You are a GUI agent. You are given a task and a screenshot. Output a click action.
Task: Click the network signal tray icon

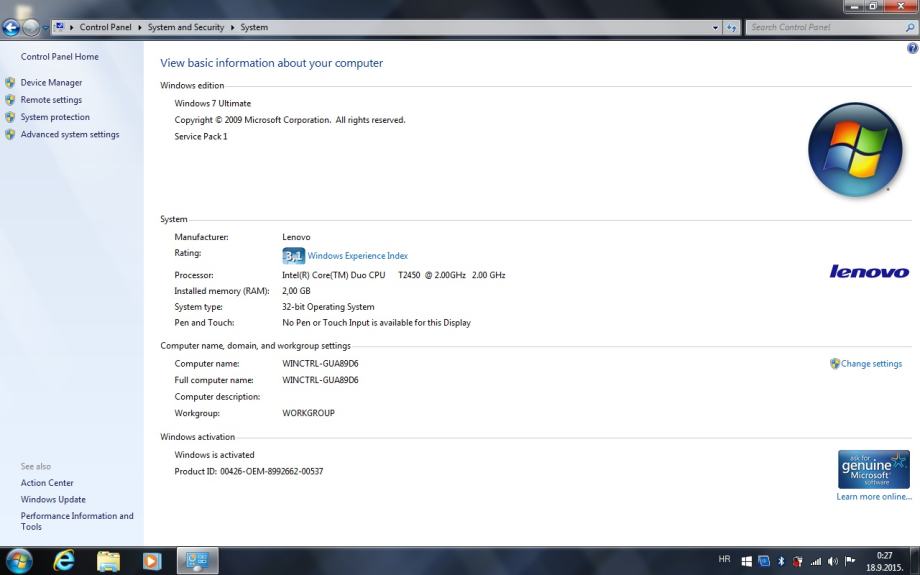pyautogui.click(x=816, y=562)
